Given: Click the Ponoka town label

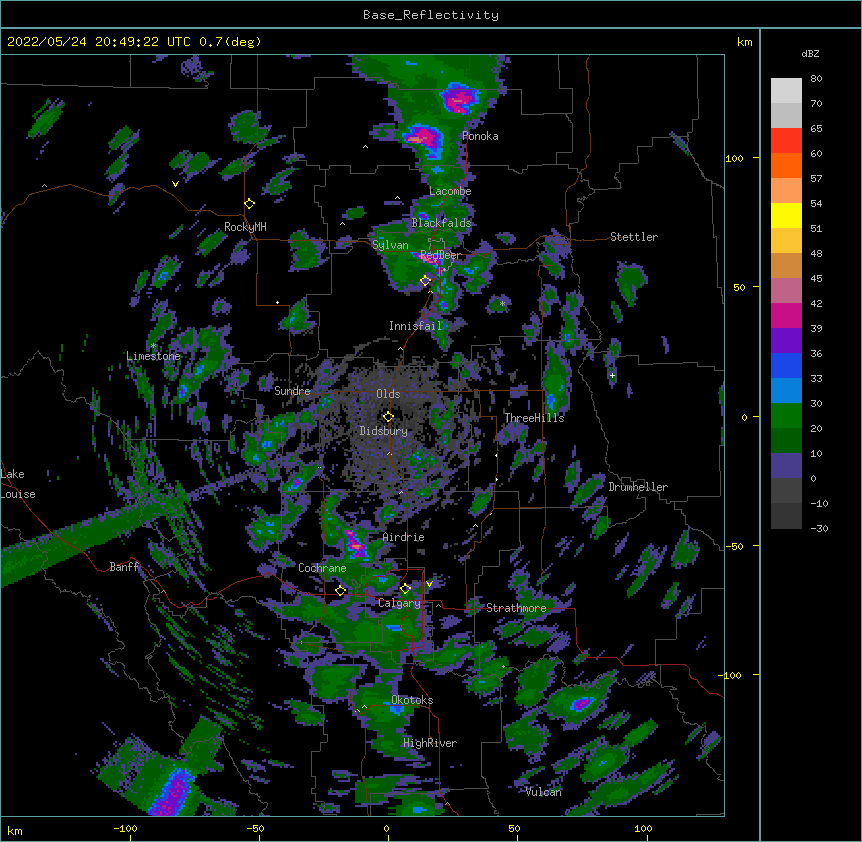Looking at the screenshot, I should [x=480, y=136].
